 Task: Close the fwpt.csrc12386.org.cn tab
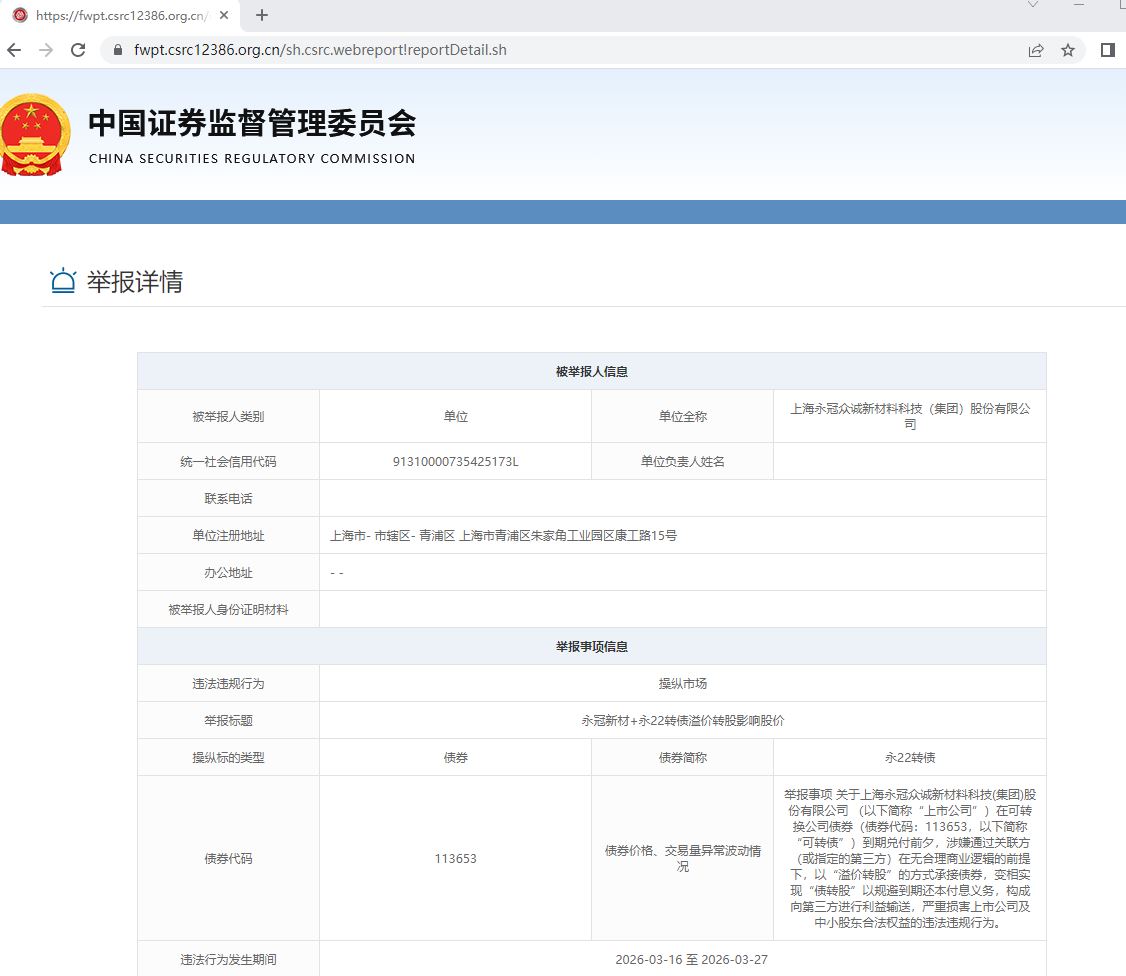(223, 16)
